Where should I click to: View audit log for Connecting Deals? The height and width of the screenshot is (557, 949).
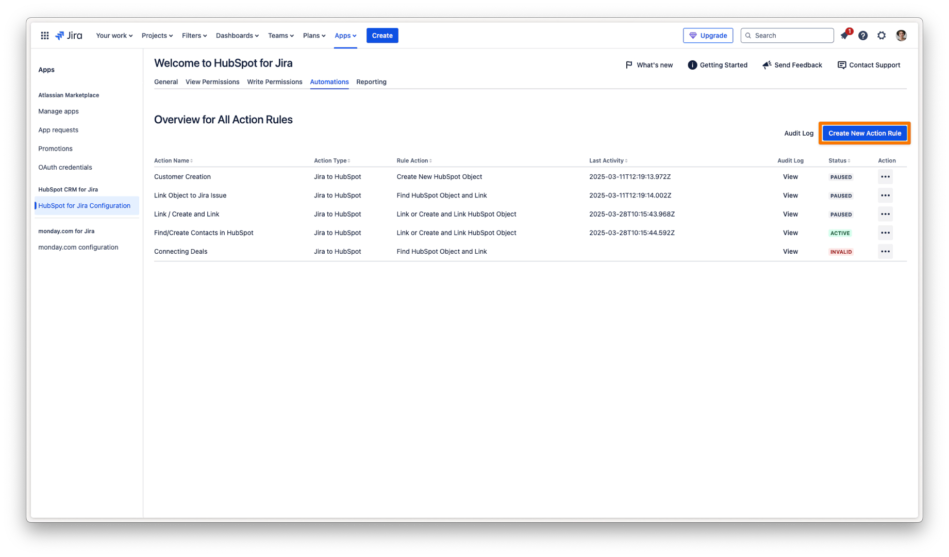pos(790,252)
